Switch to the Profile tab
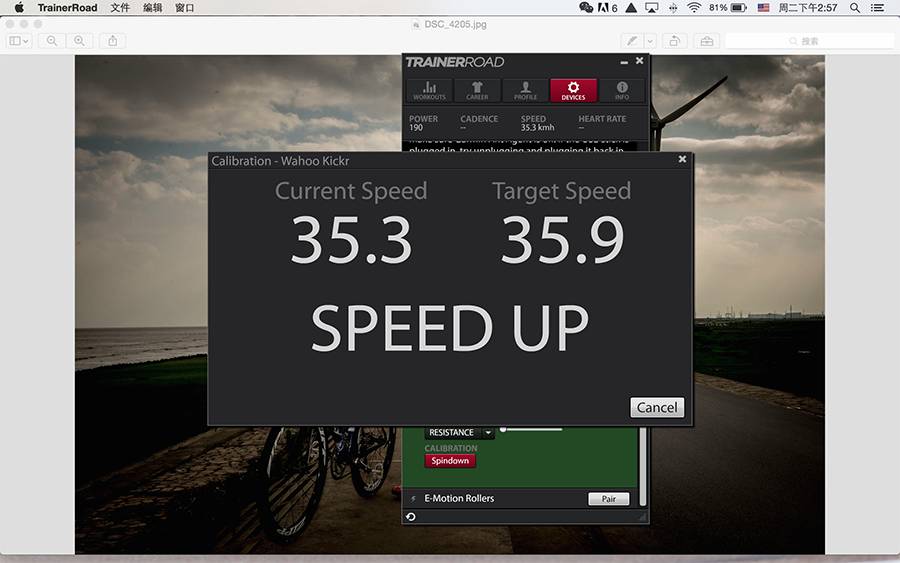The width and height of the screenshot is (900, 563). pos(525,90)
